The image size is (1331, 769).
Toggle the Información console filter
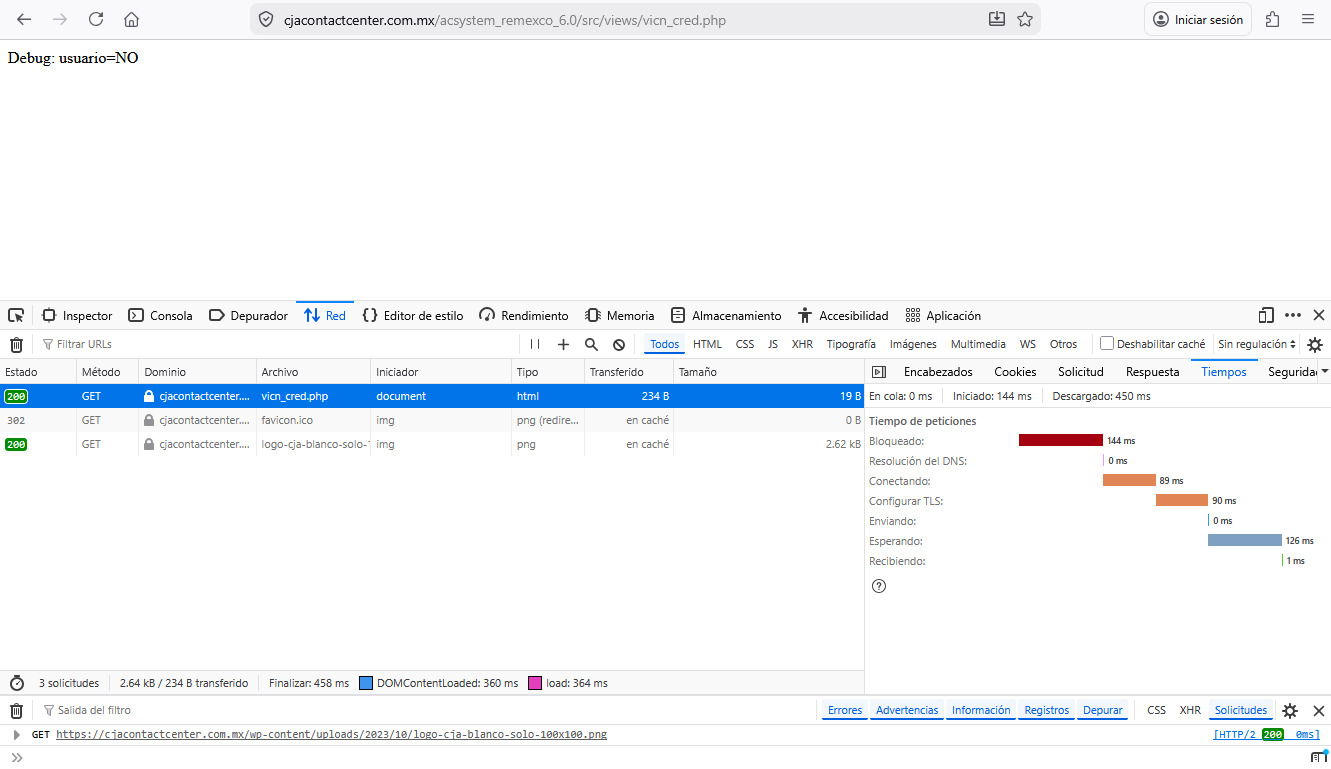pos(981,710)
